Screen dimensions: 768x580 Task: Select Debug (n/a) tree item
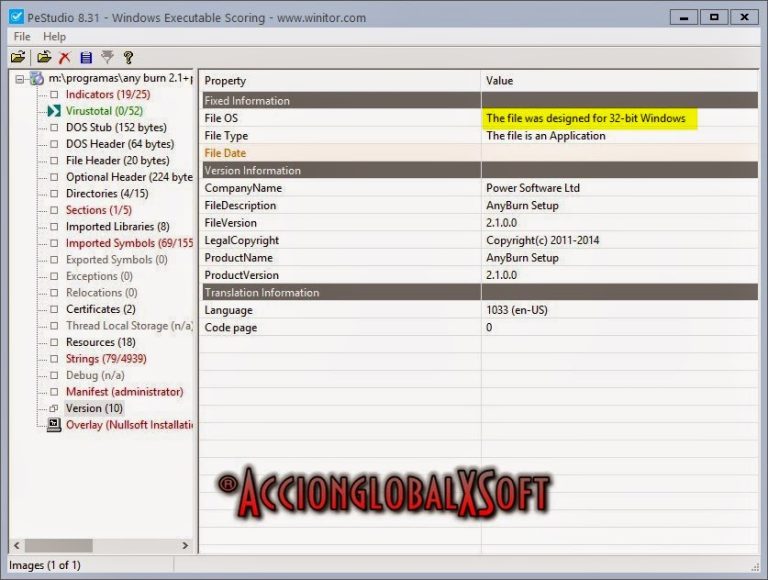coord(95,375)
